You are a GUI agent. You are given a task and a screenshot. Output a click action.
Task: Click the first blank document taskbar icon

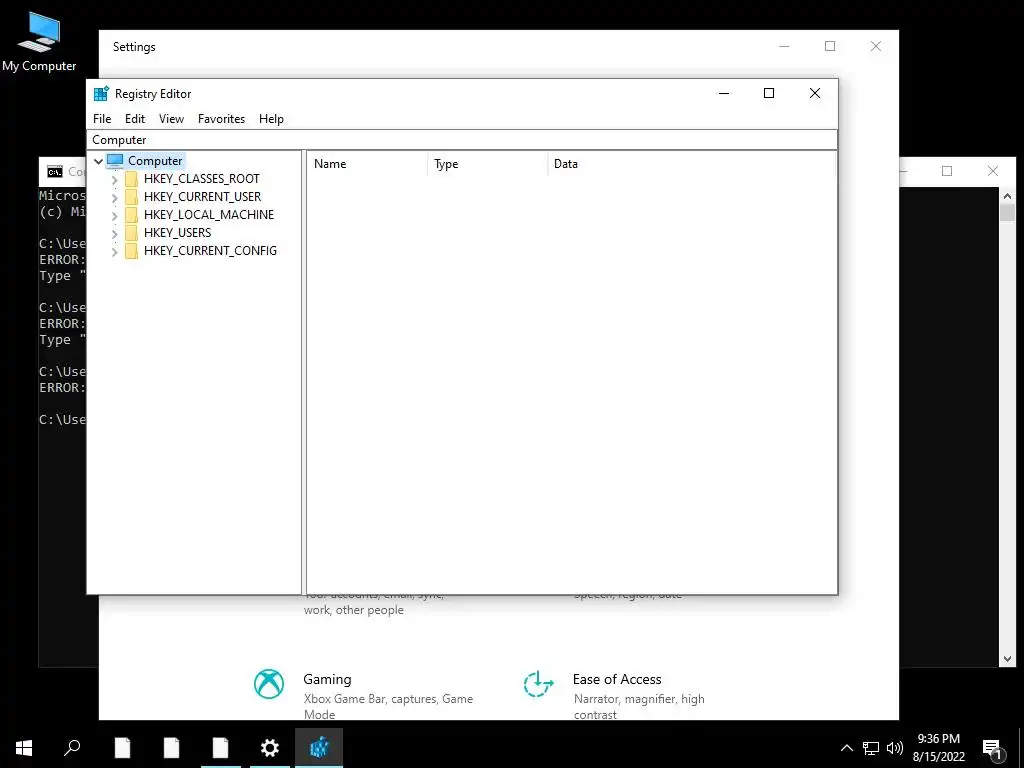coord(122,748)
